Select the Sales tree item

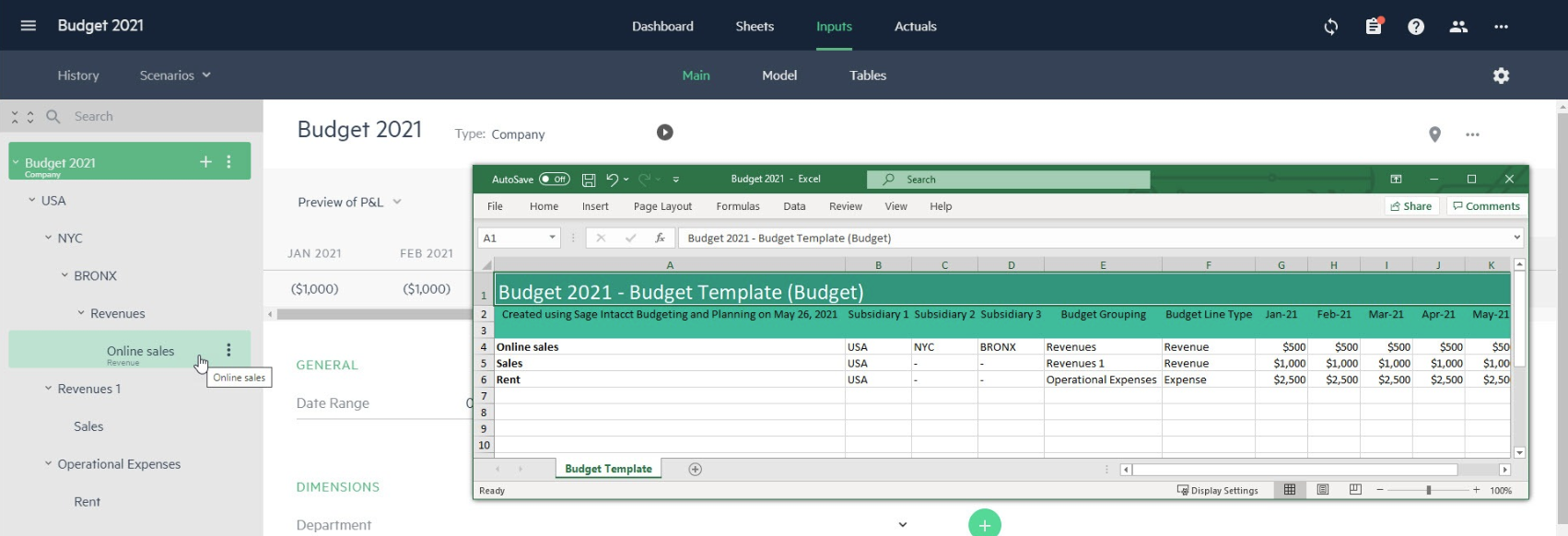click(x=88, y=426)
